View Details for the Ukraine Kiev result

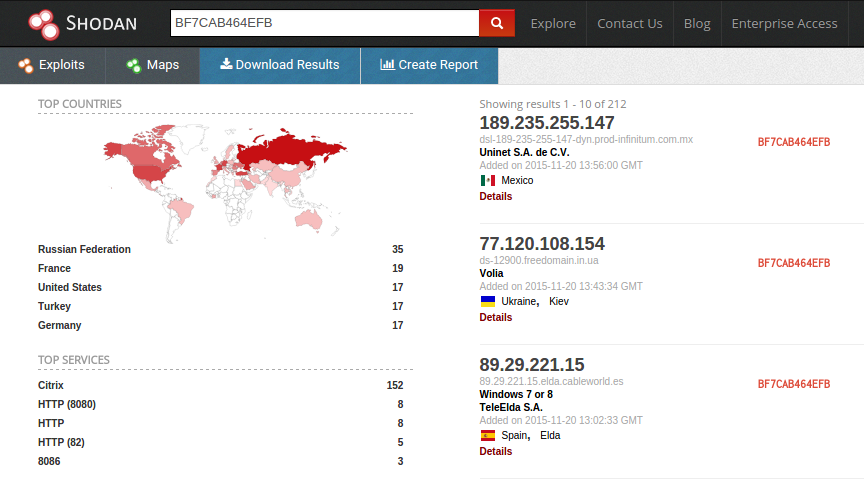tap(495, 317)
